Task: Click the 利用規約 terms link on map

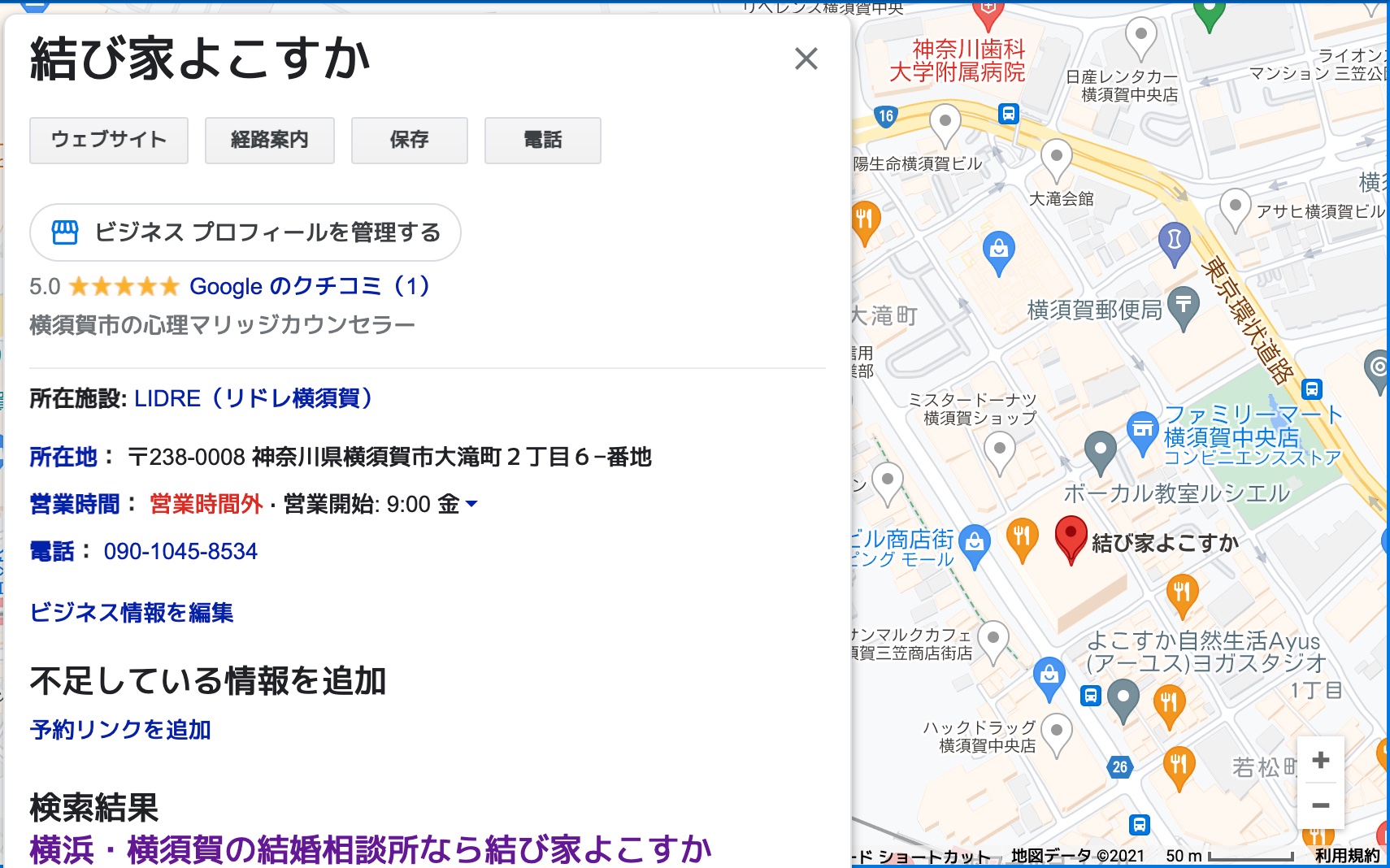Action: click(1347, 856)
